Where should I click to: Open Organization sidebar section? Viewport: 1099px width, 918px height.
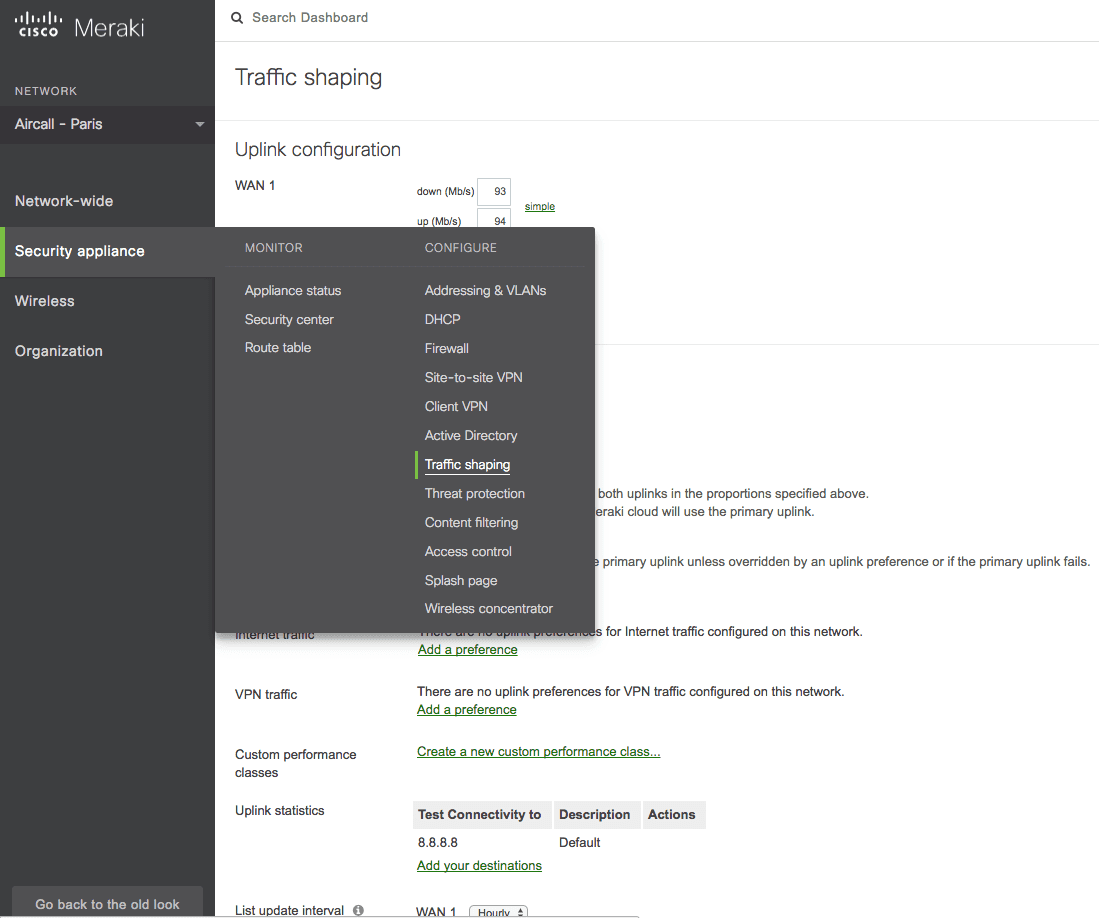point(59,351)
